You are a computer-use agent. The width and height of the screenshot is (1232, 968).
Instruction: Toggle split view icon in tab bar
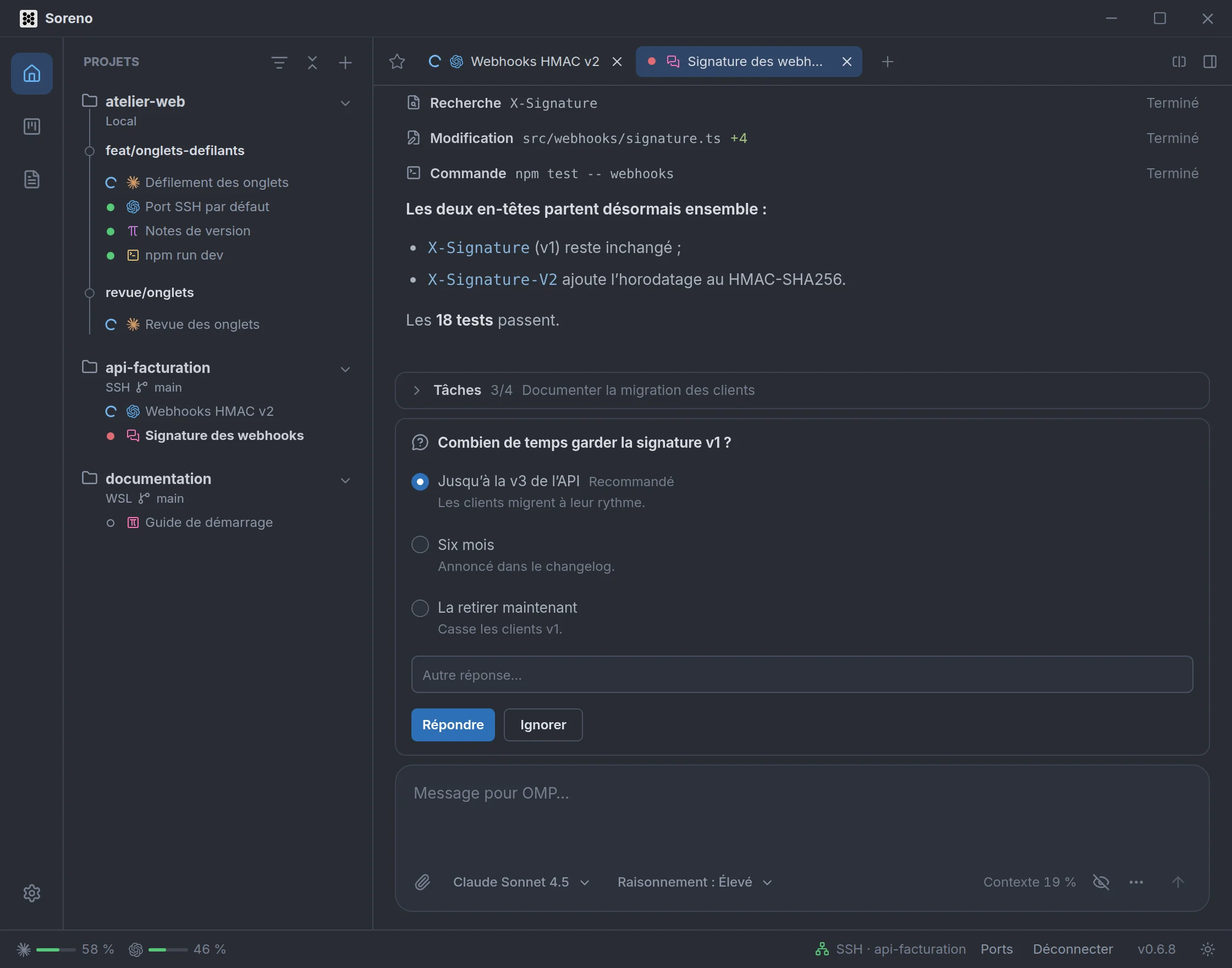coord(1179,62)
